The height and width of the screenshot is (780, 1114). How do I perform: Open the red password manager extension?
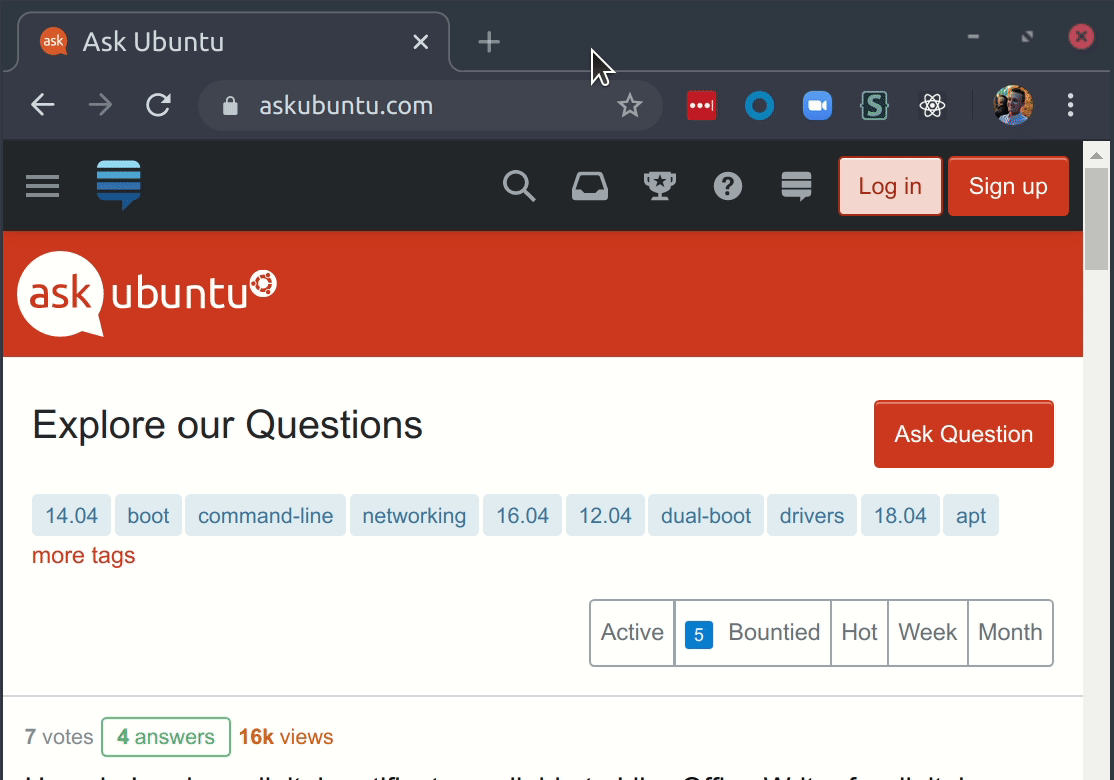tap(702, 106)
